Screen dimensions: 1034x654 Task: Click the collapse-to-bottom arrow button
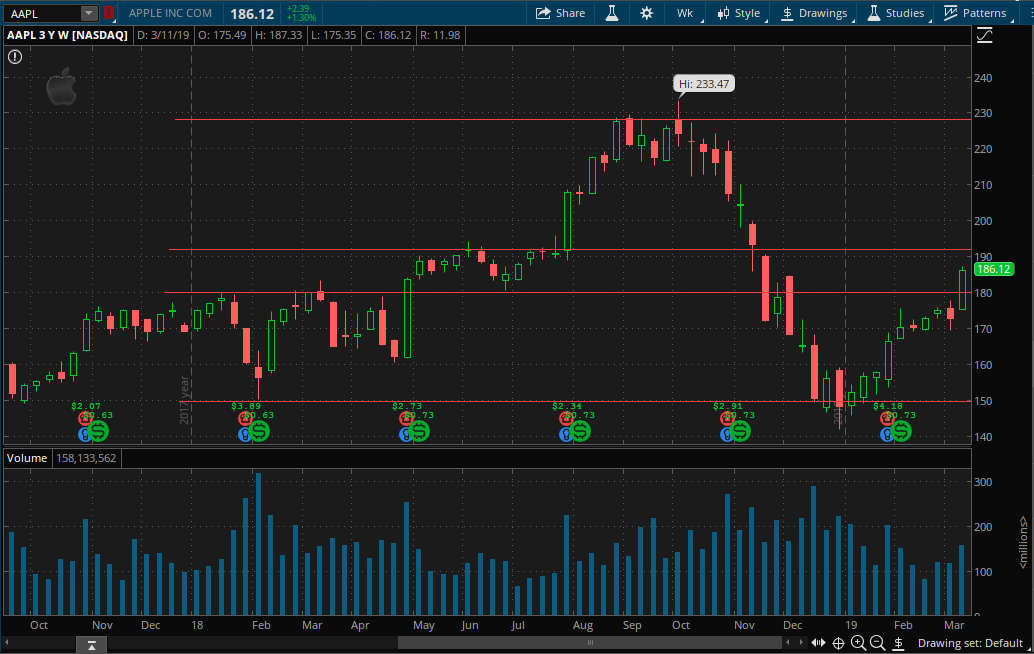coord(92,645)
